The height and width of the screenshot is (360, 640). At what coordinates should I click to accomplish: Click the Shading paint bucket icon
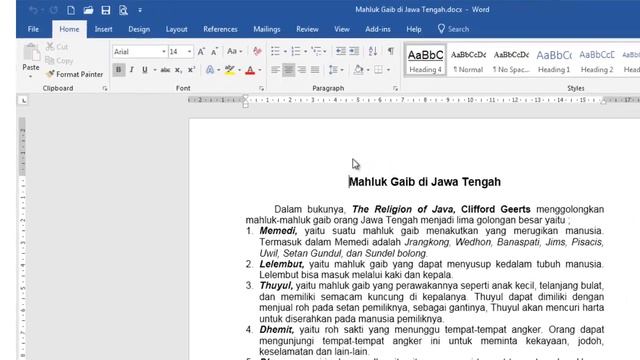click(358, 70)
